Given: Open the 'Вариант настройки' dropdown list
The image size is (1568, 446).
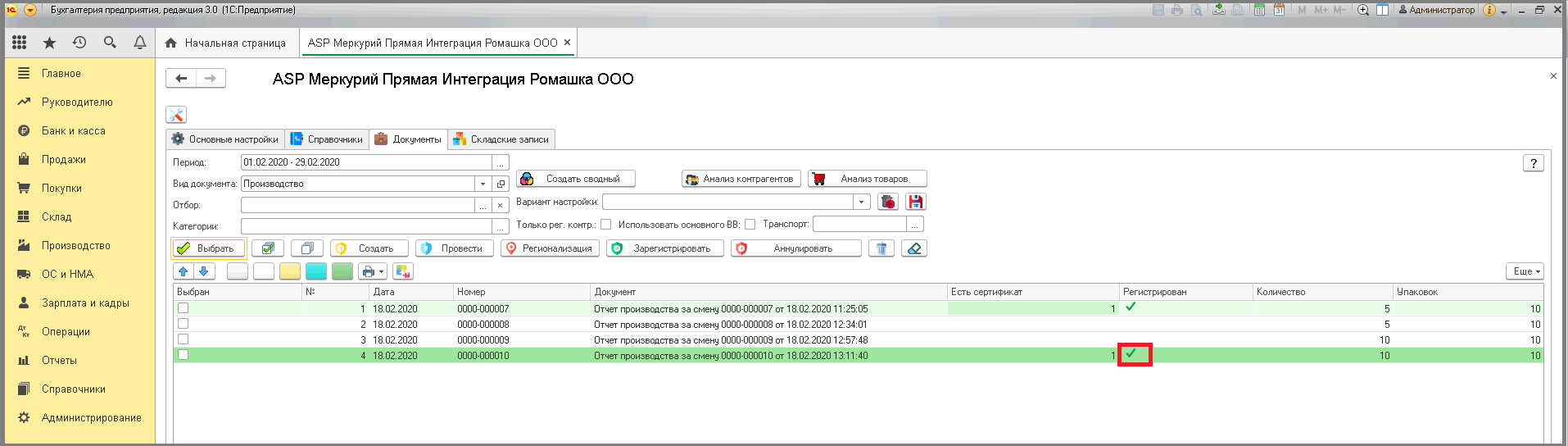Looking at the screenshot, I should pos(861,202).
